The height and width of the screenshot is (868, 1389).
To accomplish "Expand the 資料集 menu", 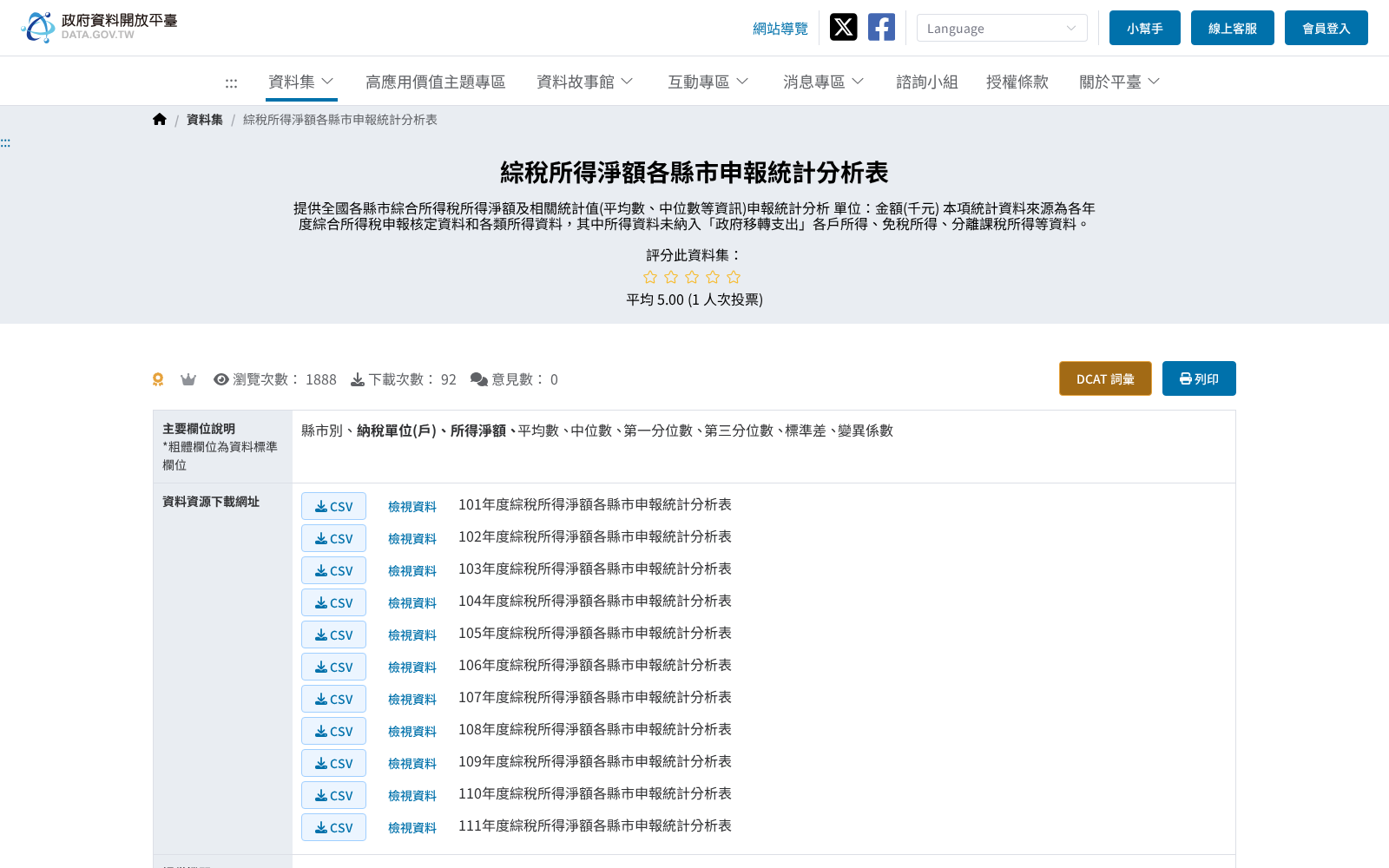I will [301, 82].
